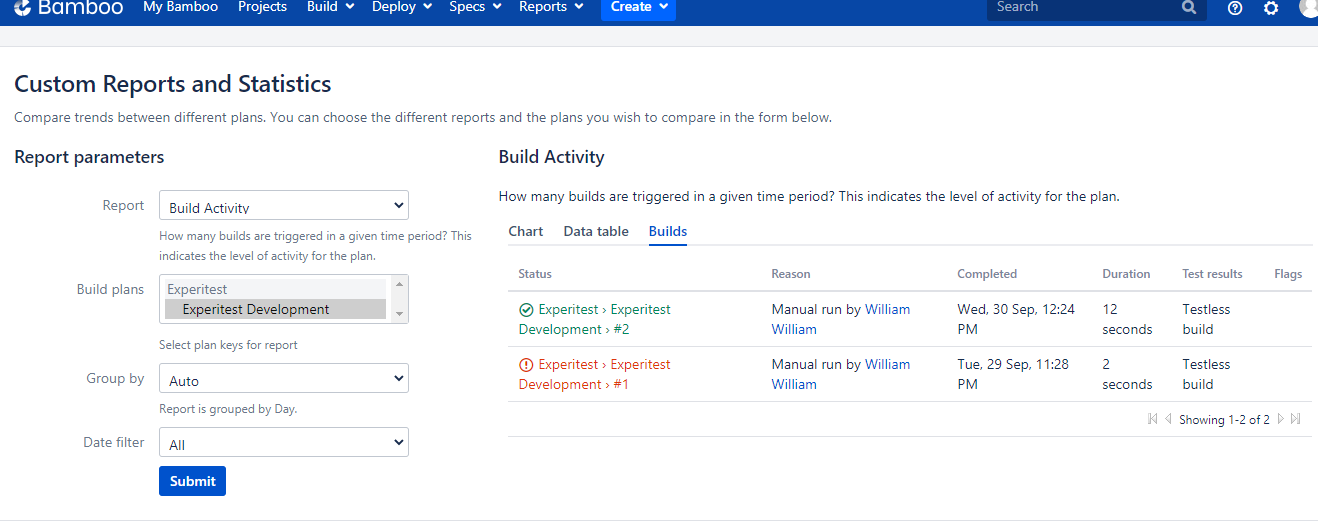
Task: Click the Submit button
Action: click(x=192, y=481)
